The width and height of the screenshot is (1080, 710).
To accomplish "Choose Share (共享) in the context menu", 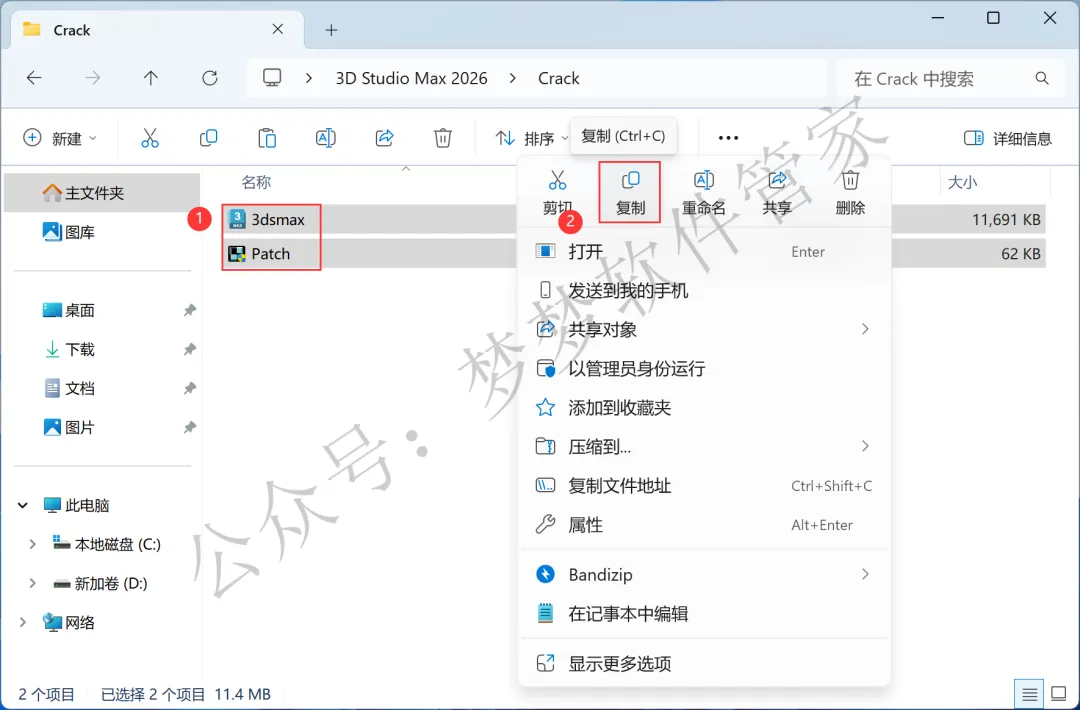I will (x=777, y=191).
